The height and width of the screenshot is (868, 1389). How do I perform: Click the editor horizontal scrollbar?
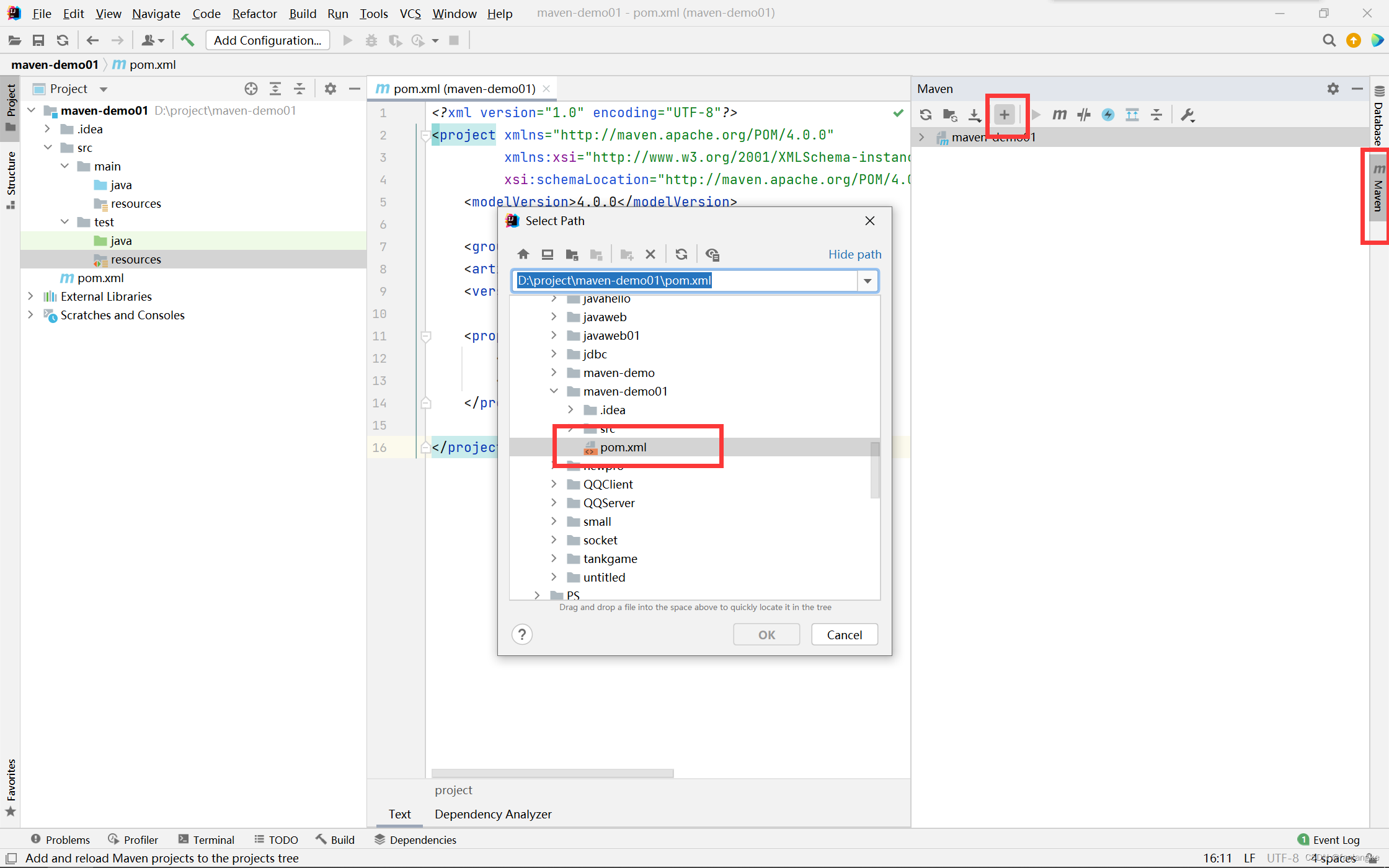[552, 773]
